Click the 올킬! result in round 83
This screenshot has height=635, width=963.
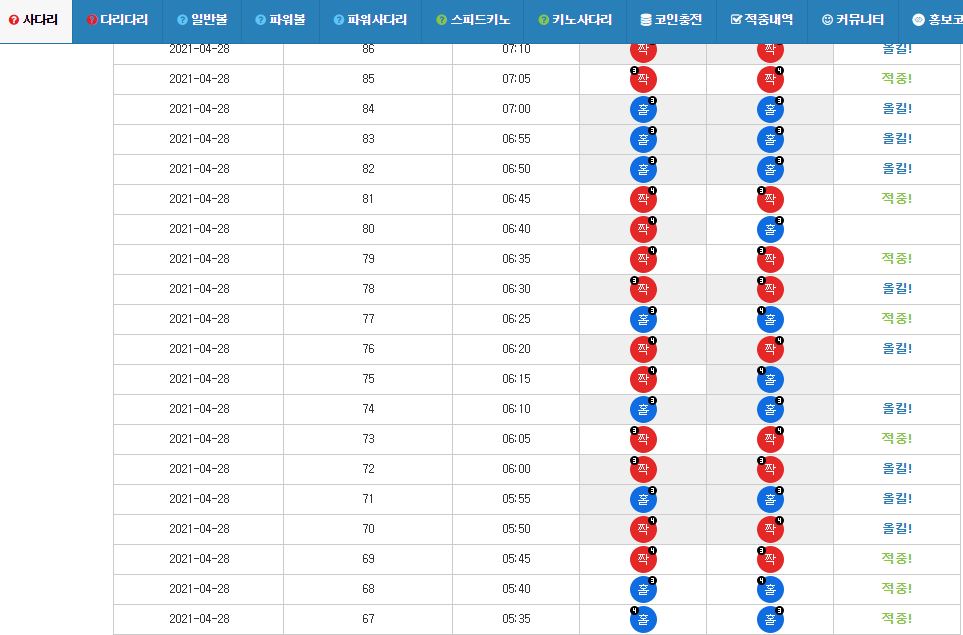(x=897, y=139)
